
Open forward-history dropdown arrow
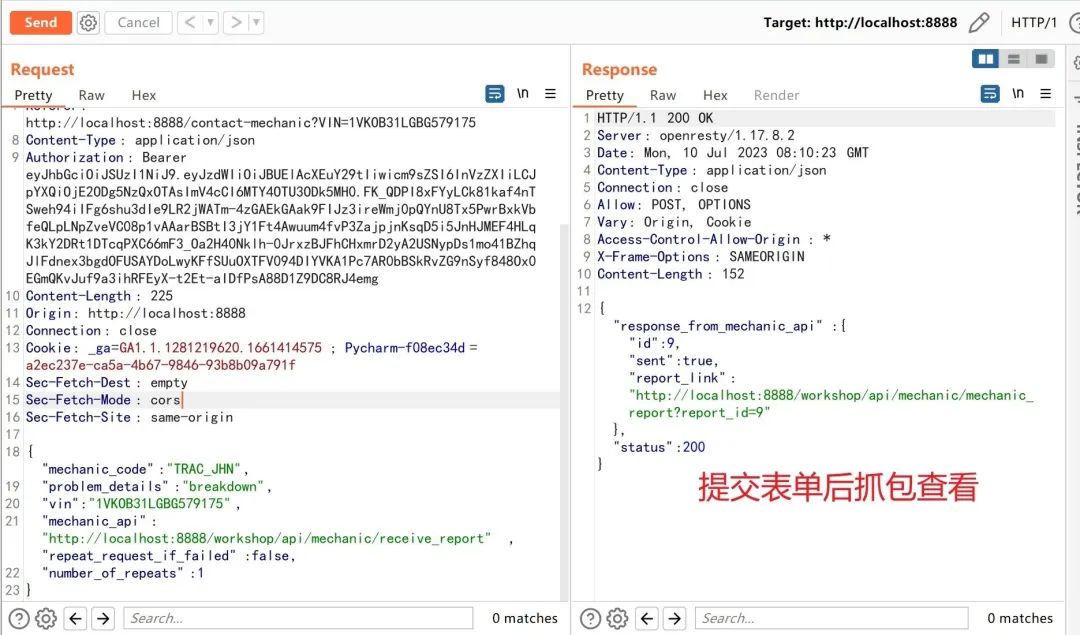pyautogui.click(x=256, y=23)
